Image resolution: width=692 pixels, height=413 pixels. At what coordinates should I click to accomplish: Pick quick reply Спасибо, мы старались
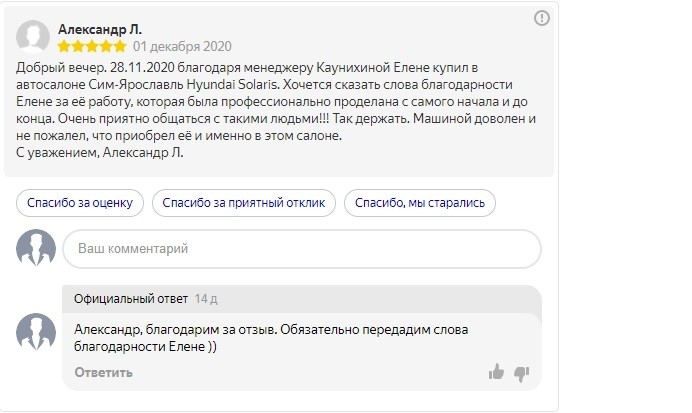[420, 203]
